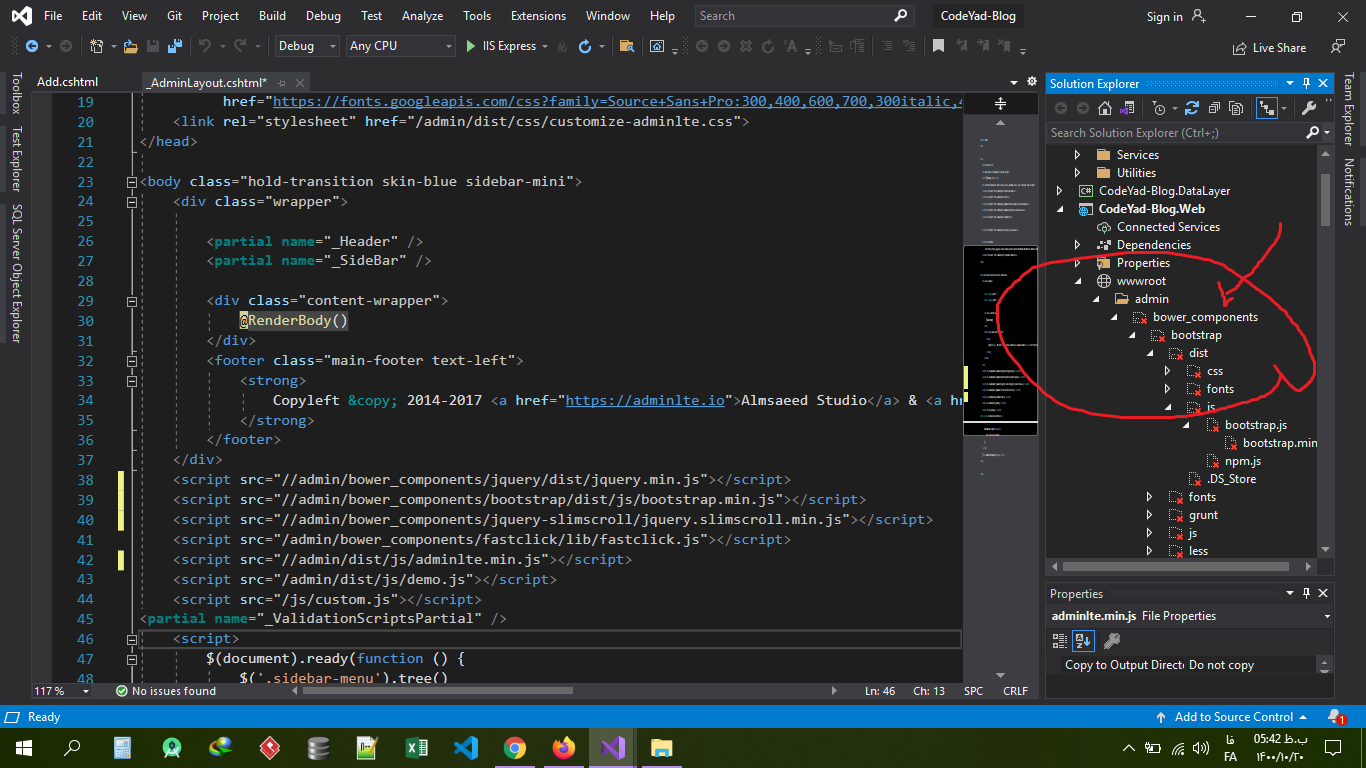Open the Any CPU platform dropdown
This screenshot has height=768, width=1366.
400,46
